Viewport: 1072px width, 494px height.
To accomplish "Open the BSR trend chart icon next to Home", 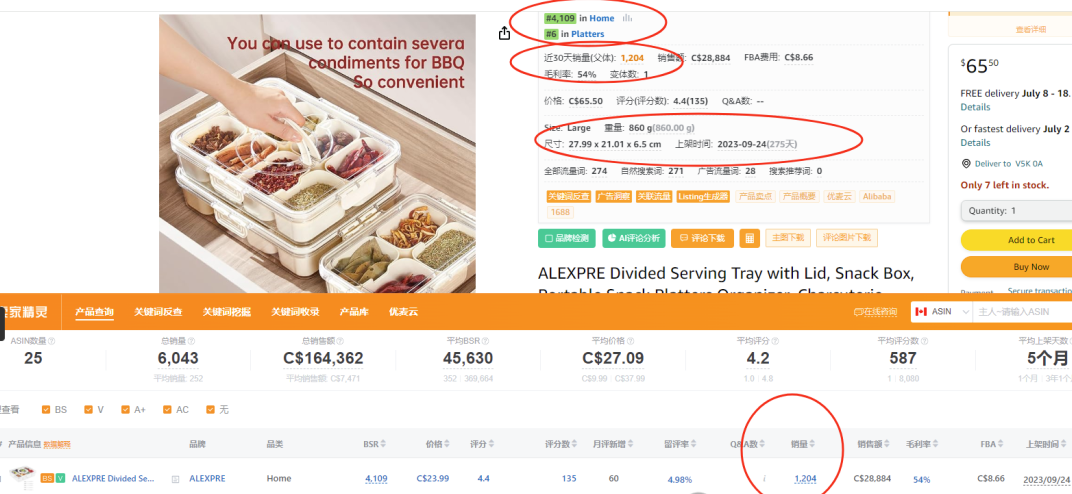I will tap(627, 18).
